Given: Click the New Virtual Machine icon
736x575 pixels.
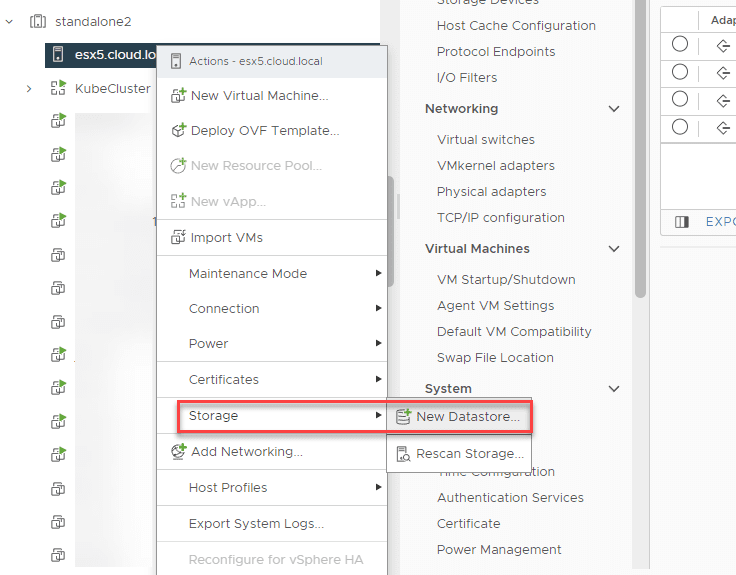Looking at the screenshot, I should pos(178,95).
